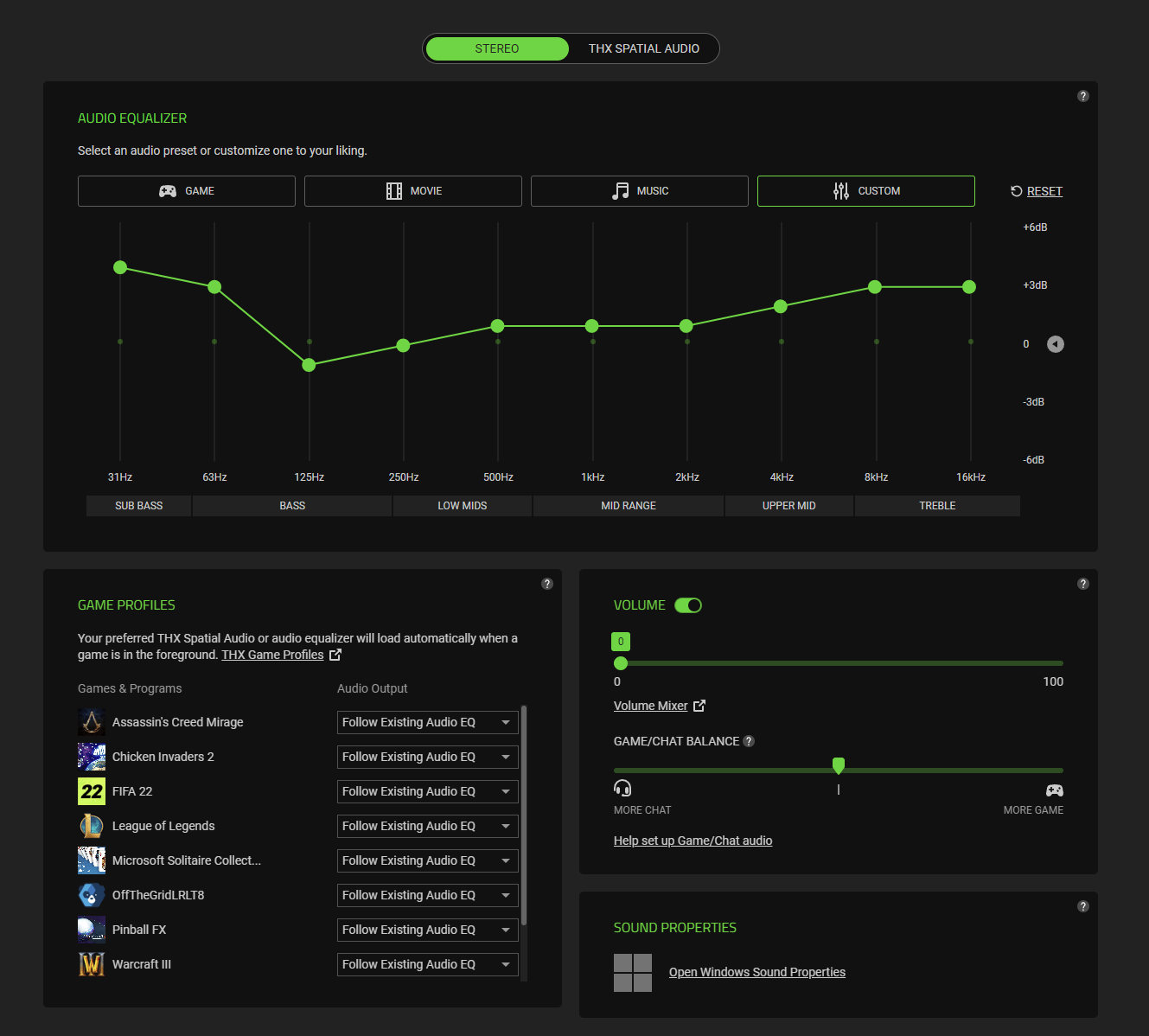
Task: Reset the equalizer settings
Action: [1037, 191]
